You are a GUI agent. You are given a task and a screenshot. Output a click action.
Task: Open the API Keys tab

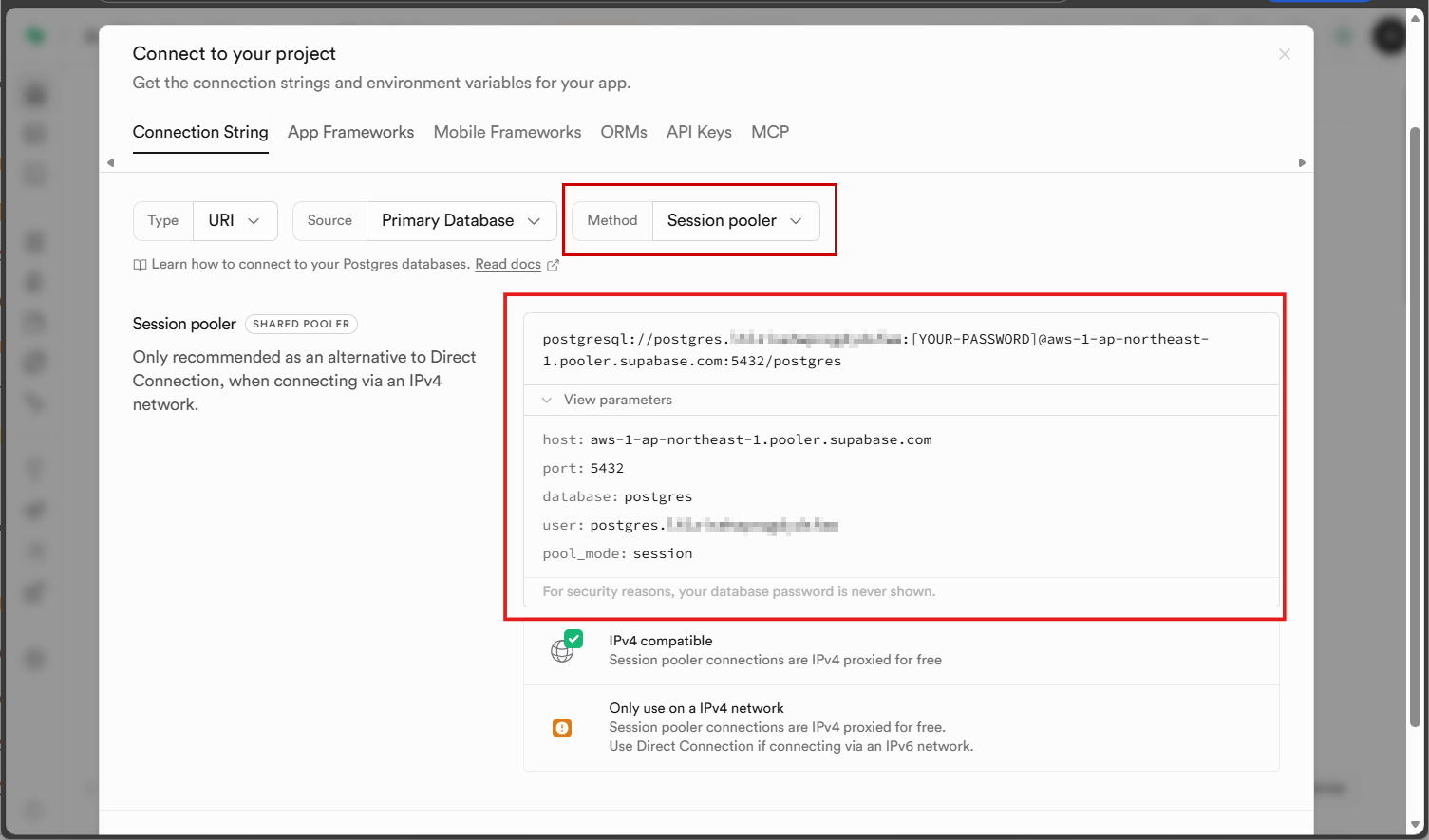point(699,132)
